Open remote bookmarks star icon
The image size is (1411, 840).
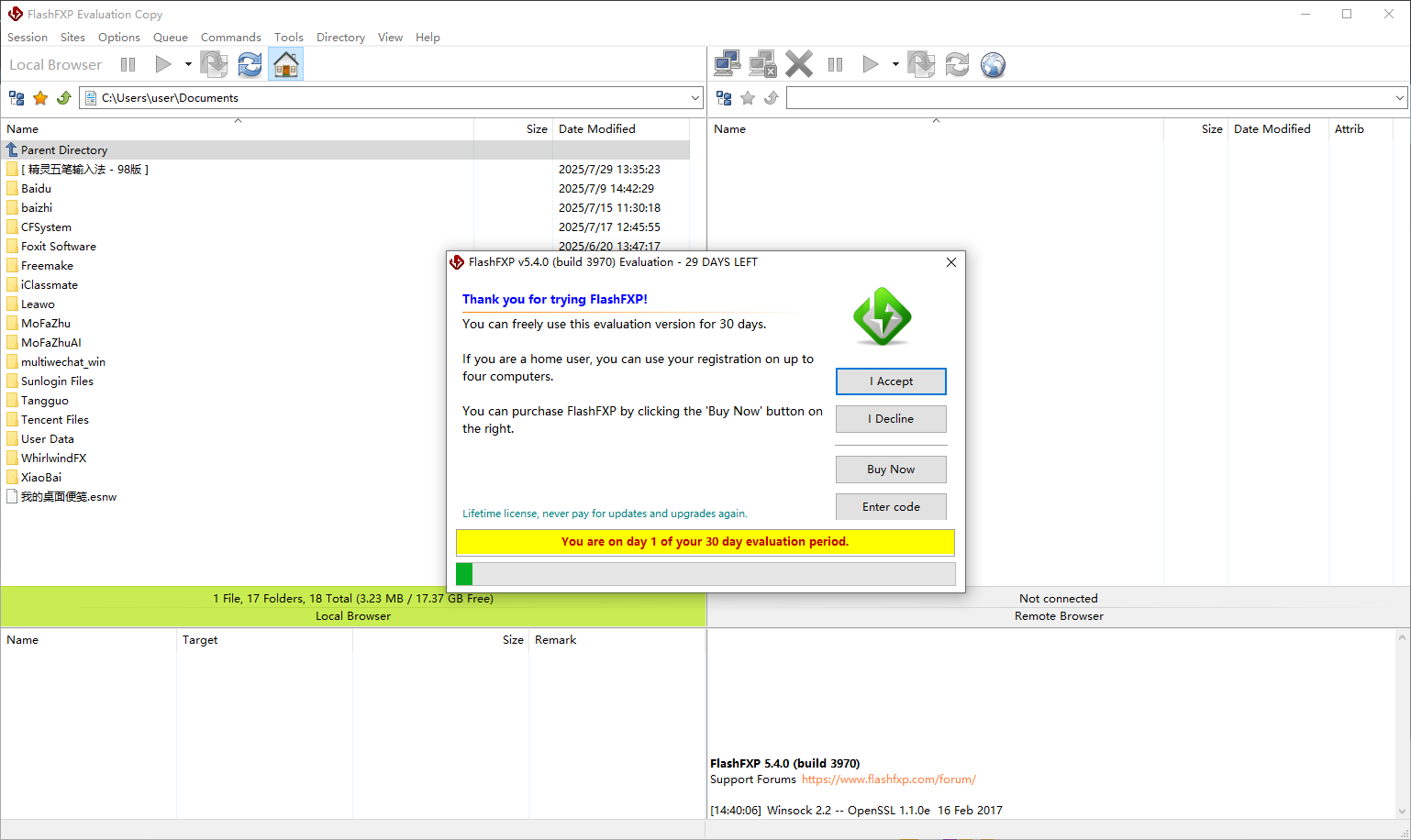(x=748, y=98)
